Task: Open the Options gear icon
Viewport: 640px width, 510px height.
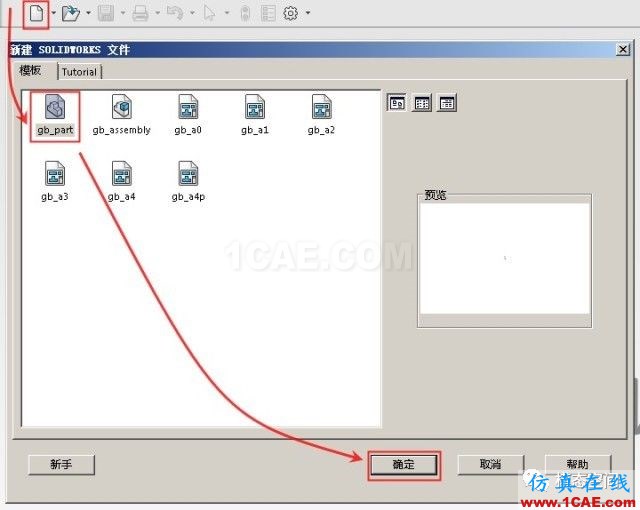Action: coord(291,13)
